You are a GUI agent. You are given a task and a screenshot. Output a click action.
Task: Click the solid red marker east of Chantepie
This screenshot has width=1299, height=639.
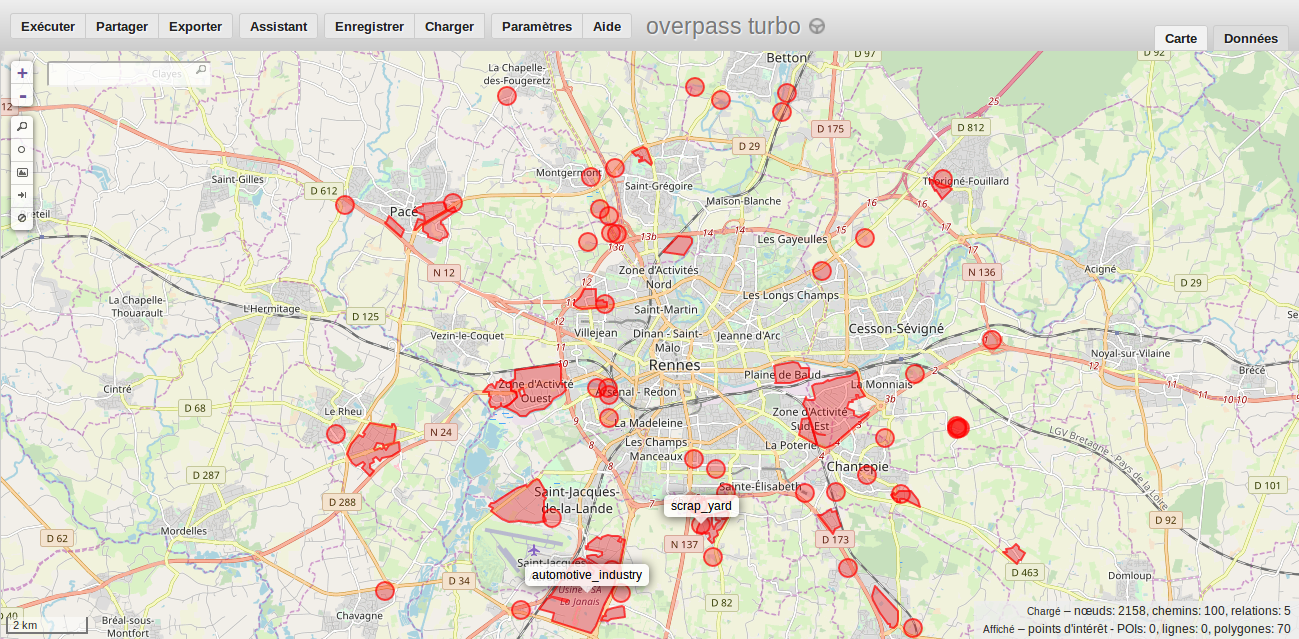click(958, 428)
